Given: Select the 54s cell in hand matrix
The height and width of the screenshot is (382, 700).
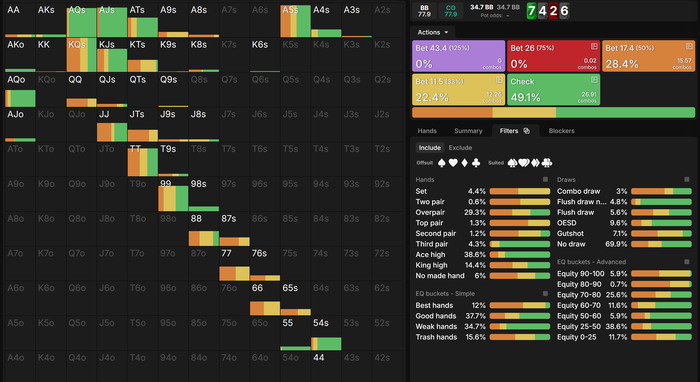Looking at the screenshot, I should (326, 334).
